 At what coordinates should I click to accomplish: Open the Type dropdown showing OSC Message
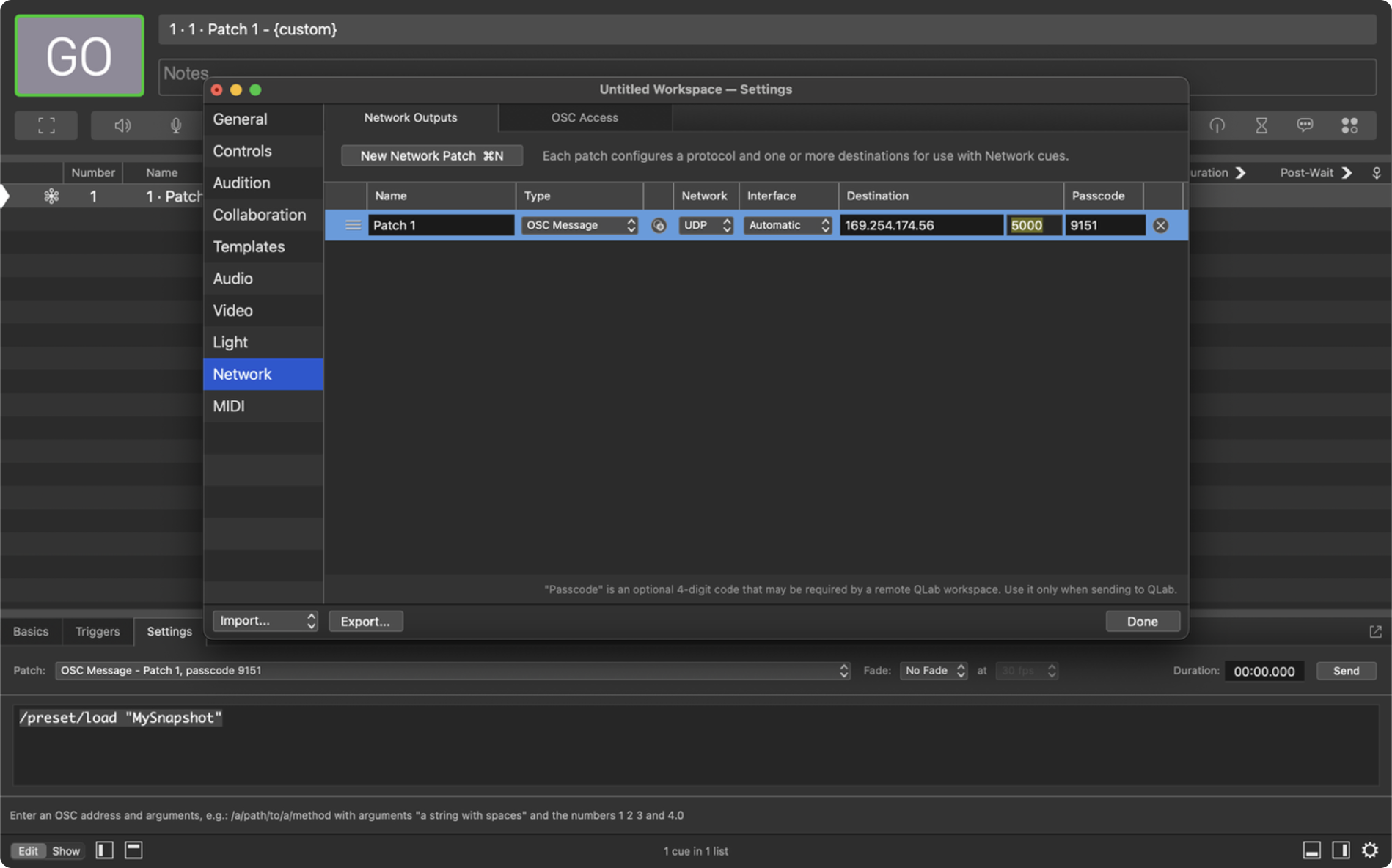[579, 225]
